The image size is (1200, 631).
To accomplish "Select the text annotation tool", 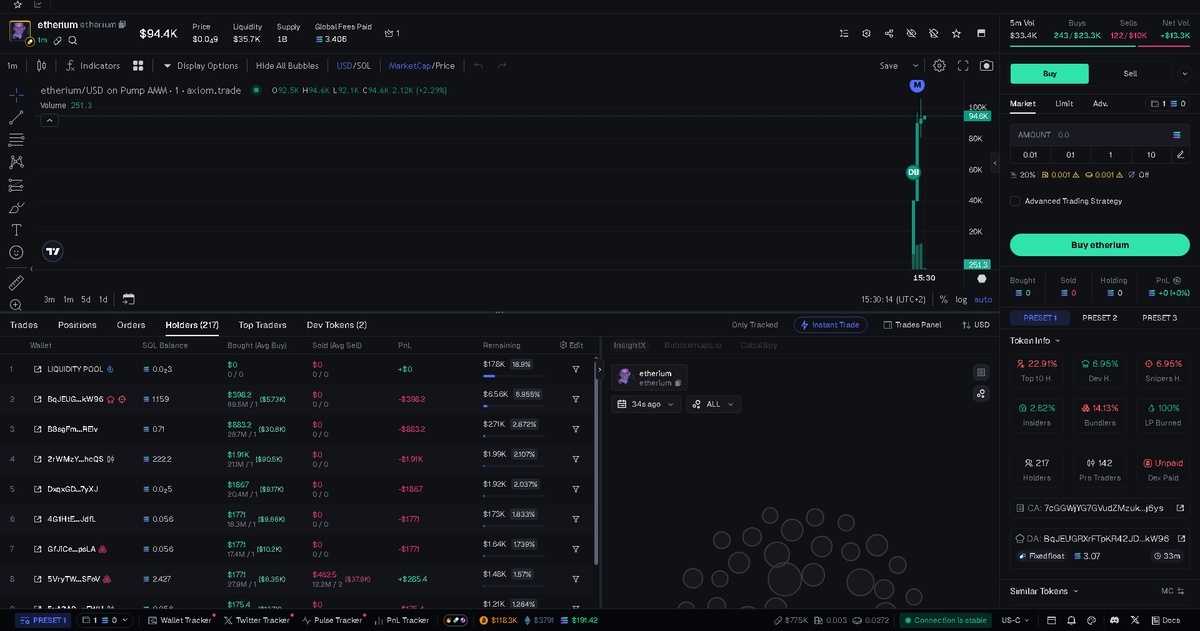I will click(16, 230).
